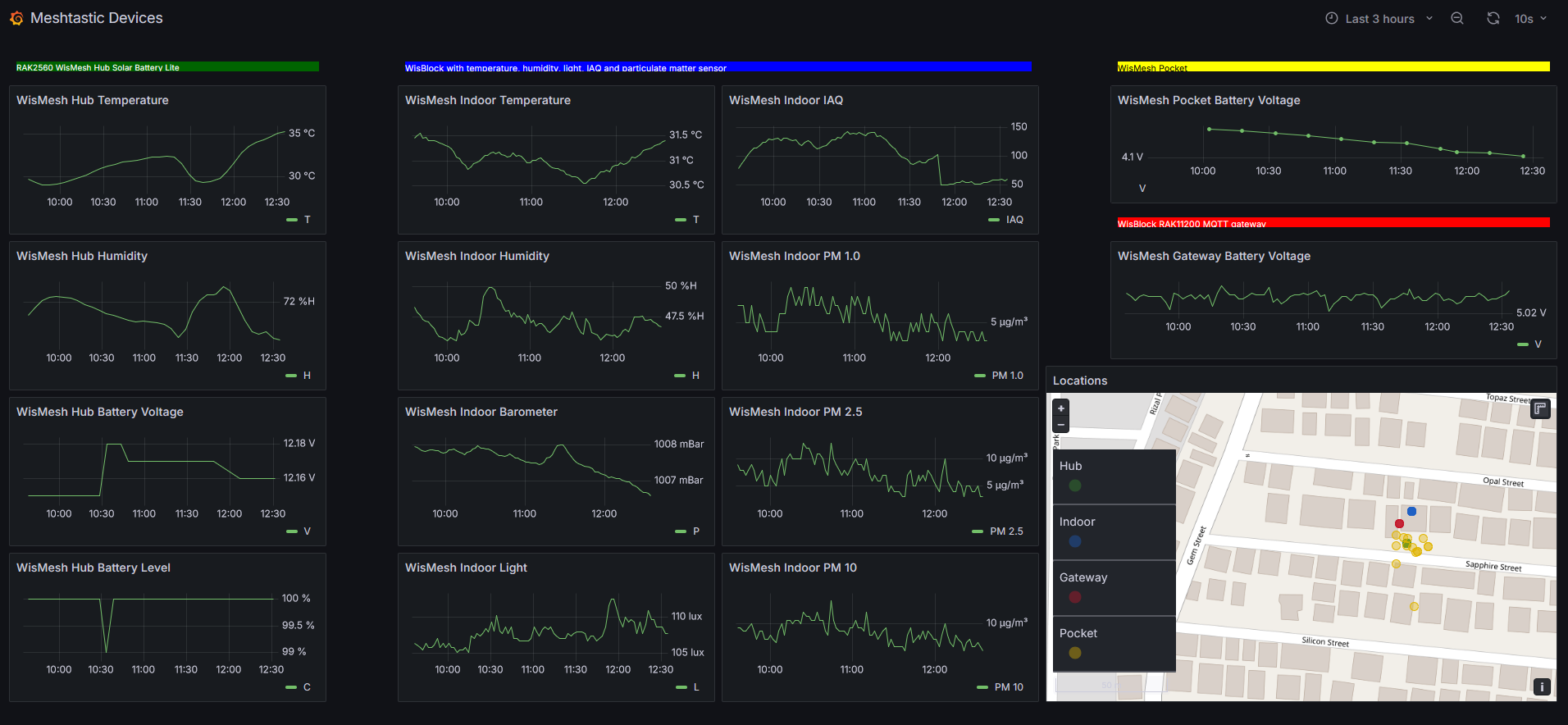Open the Locations panel title menu
1568x725 pixels.
tap(1080, 381)
